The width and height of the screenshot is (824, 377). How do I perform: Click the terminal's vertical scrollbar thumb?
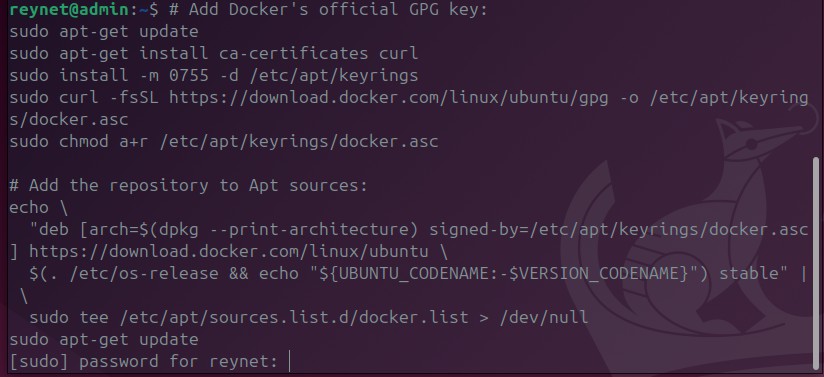(816, 263)
